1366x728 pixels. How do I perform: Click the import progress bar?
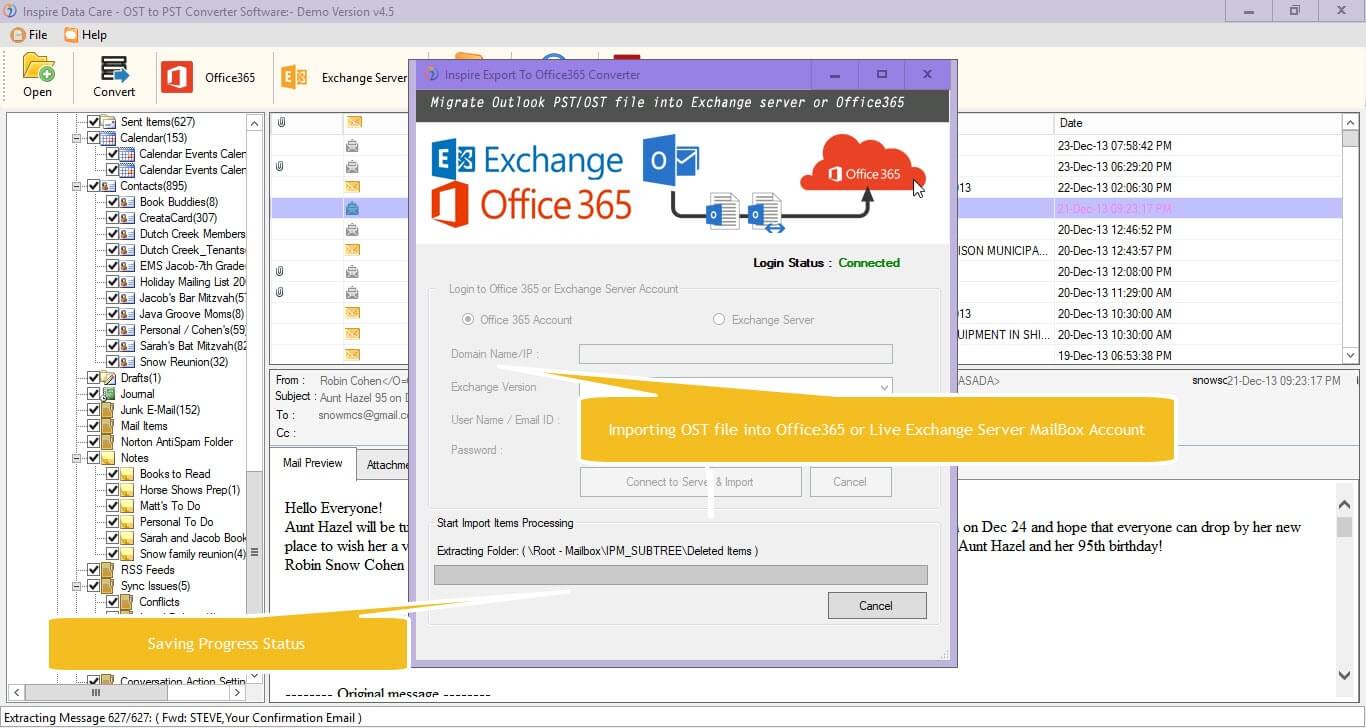[681, 575]
